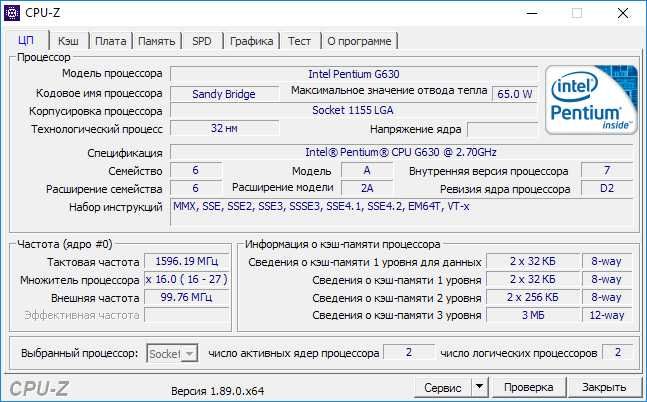Screen dimensions: 647x402
Task: Open the Выбранный процессор Socket combo box
Action: click(172, 354)
